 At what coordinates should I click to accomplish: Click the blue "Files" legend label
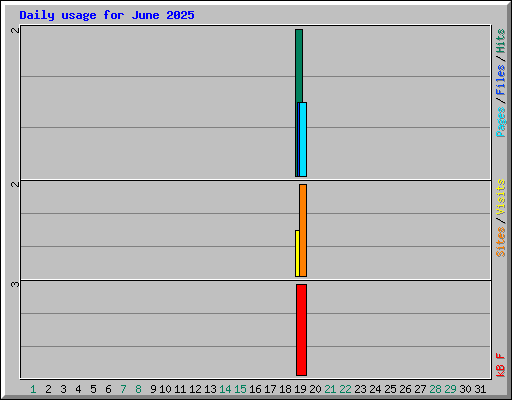[500, 79]
